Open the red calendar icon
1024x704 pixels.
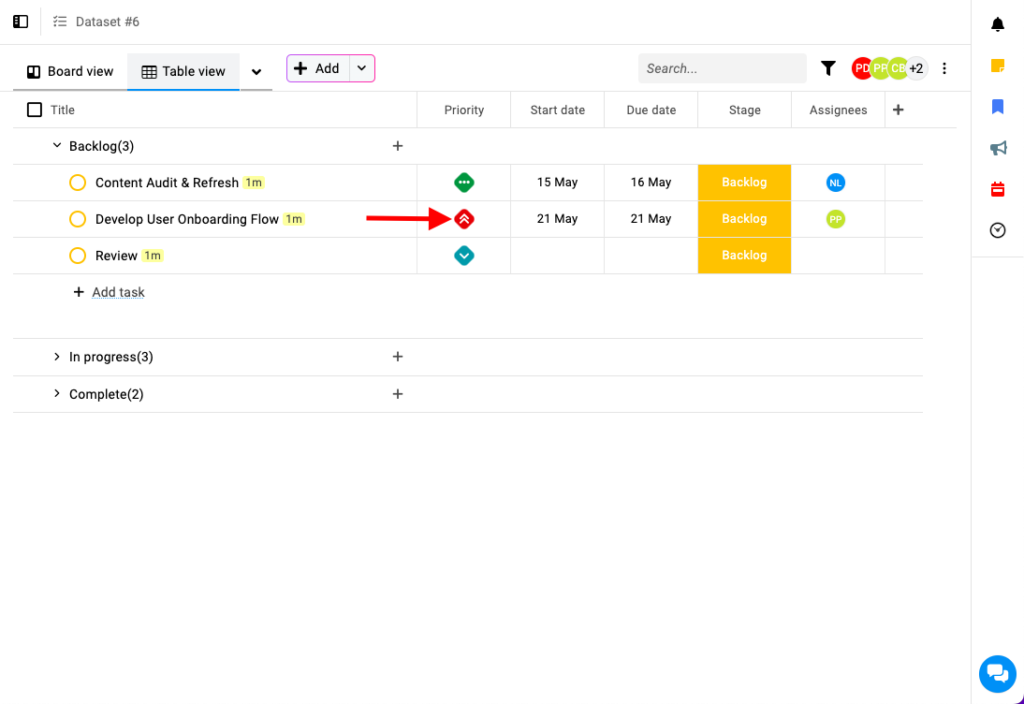997,189
